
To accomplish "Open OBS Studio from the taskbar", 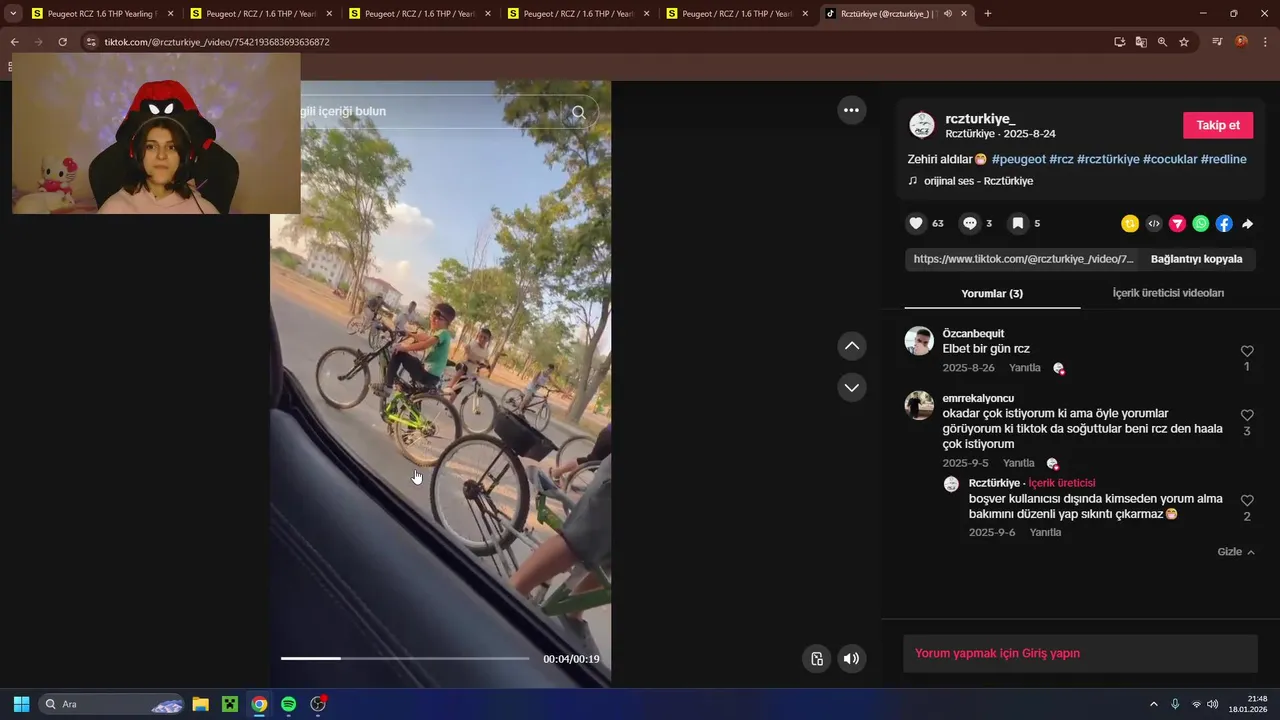I will tap(318, 704).
